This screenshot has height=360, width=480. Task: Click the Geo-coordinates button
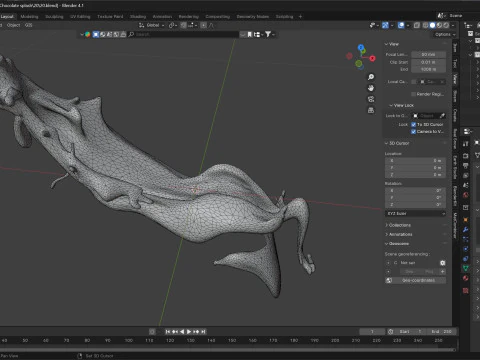click(415, 280)
